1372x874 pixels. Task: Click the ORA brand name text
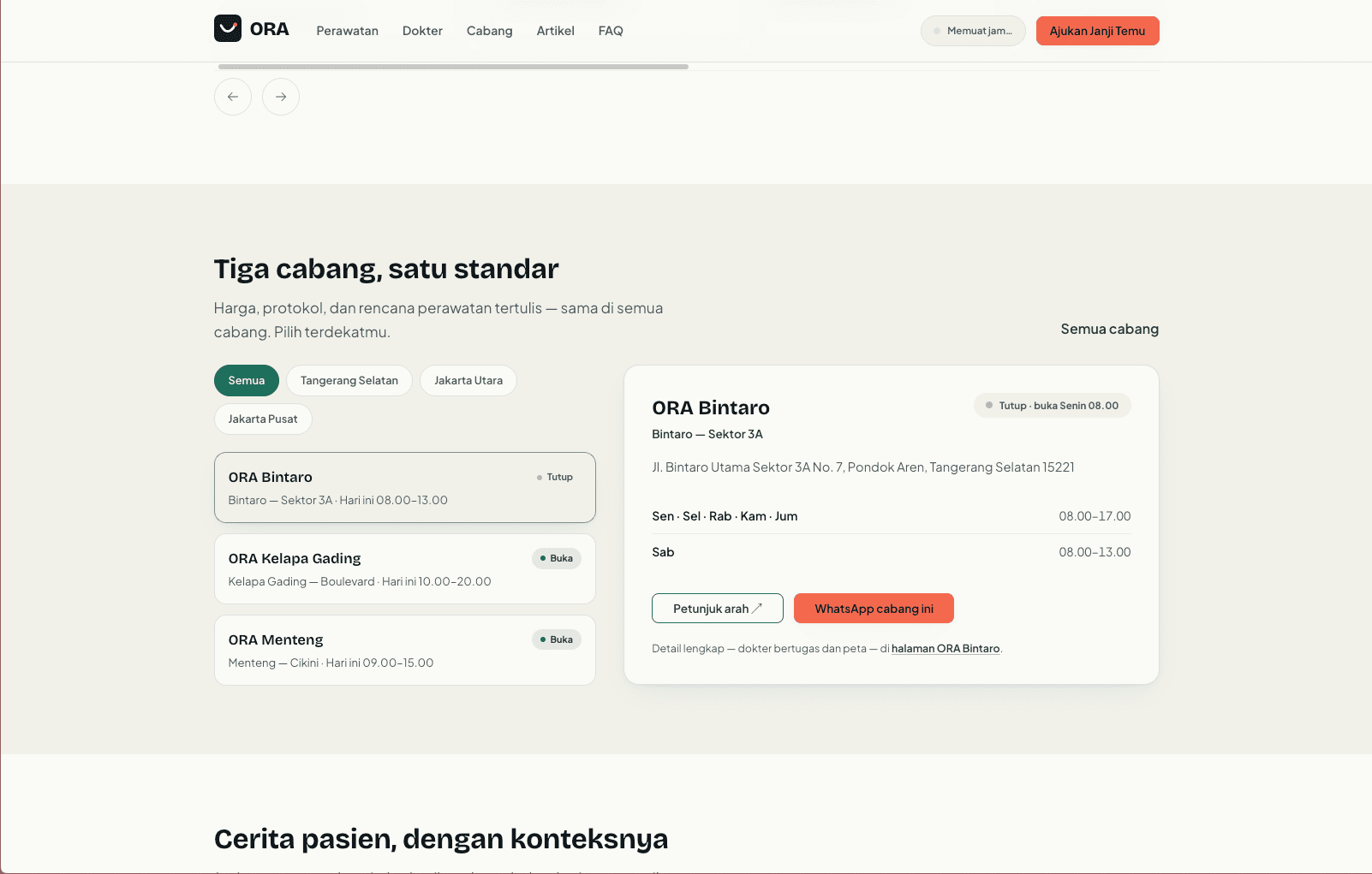pos(270,29)
